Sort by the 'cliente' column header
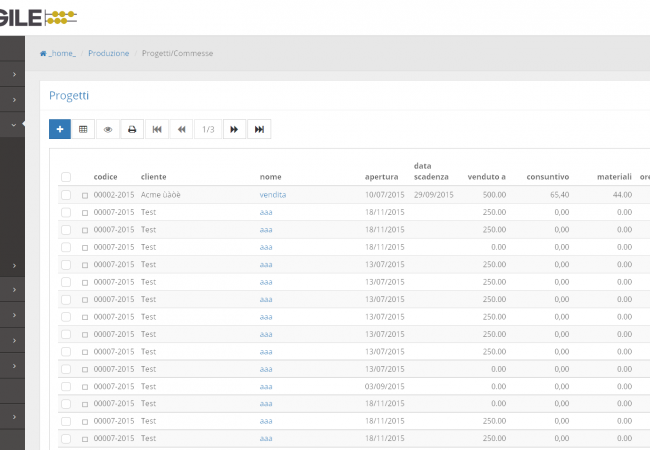The height and width of the screenshot is (450, 650). (153, 177)
